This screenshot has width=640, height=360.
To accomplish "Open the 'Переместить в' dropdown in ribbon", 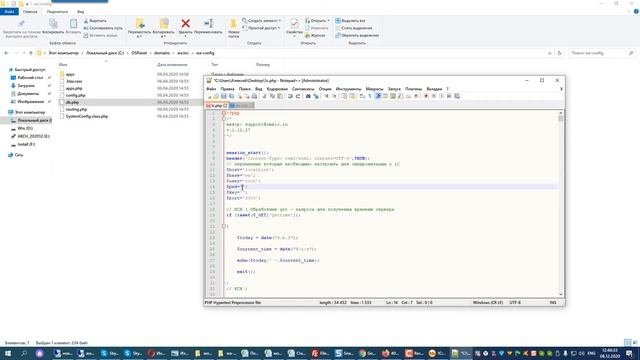I will [x=139, y=34].
